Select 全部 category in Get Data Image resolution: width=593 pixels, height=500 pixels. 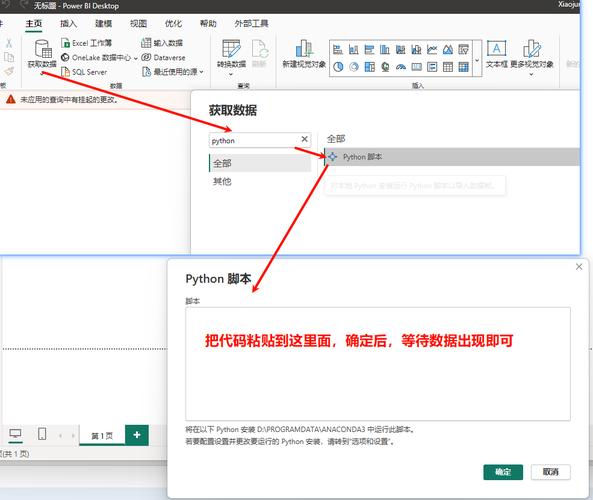(x=260, y=163)
